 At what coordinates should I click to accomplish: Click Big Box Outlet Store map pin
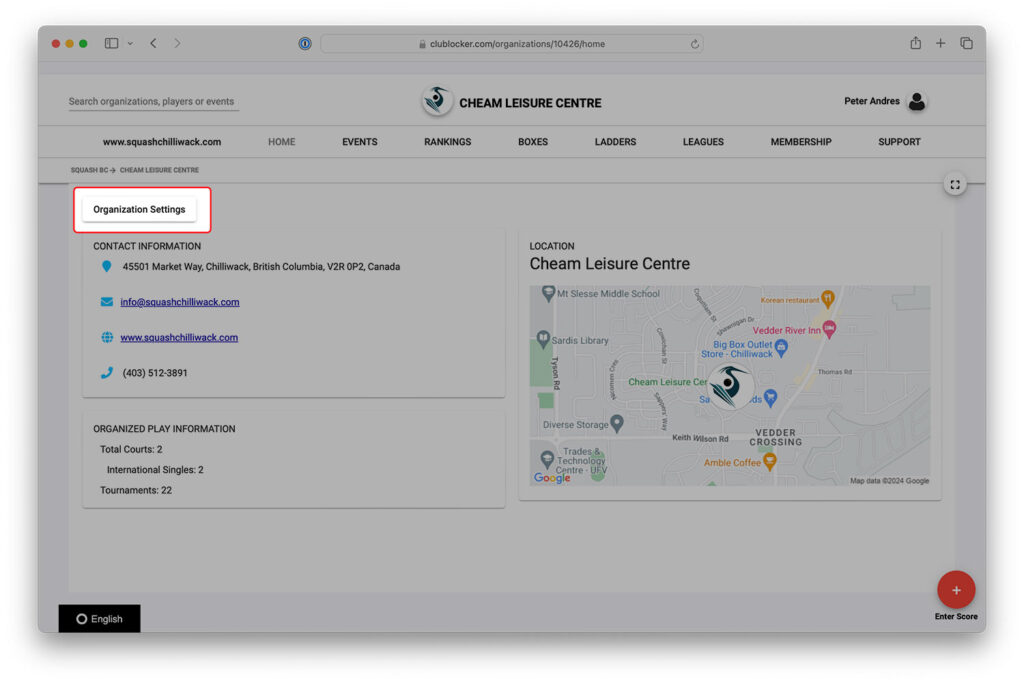click(781, 348)
